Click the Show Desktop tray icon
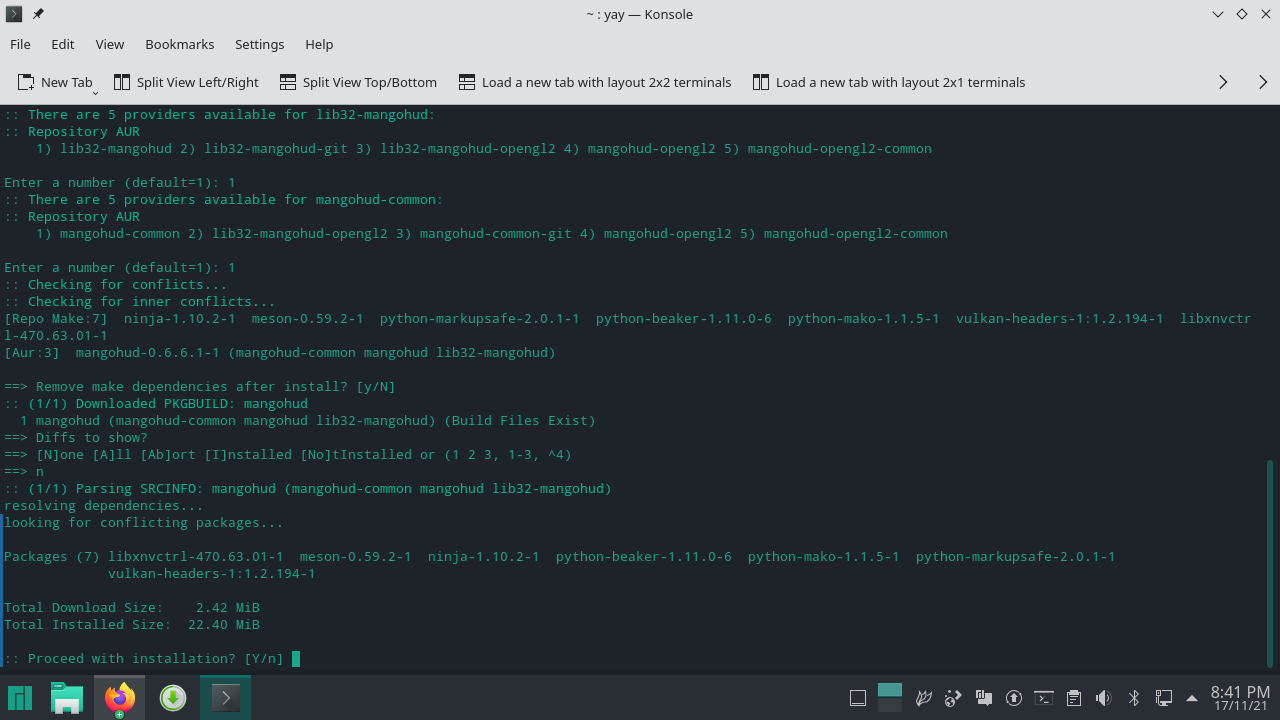1280x720 pixels. (x=857, y=698)
